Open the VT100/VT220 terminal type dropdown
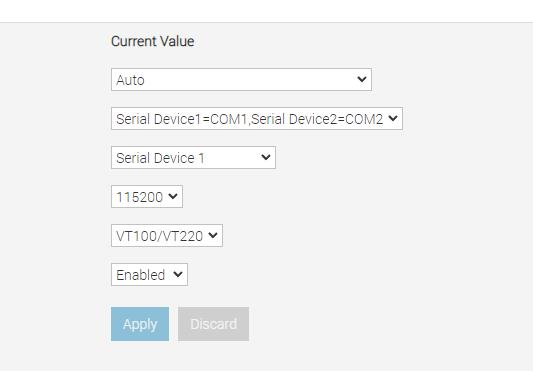This screenshot has height=371, width=533. pyautogui.click(x=167, y=235)
